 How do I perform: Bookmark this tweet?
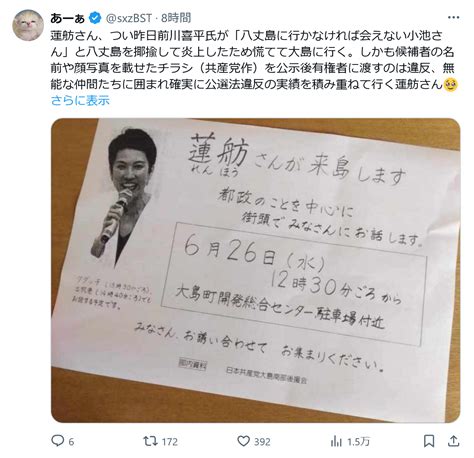click(x=429, y=441)
